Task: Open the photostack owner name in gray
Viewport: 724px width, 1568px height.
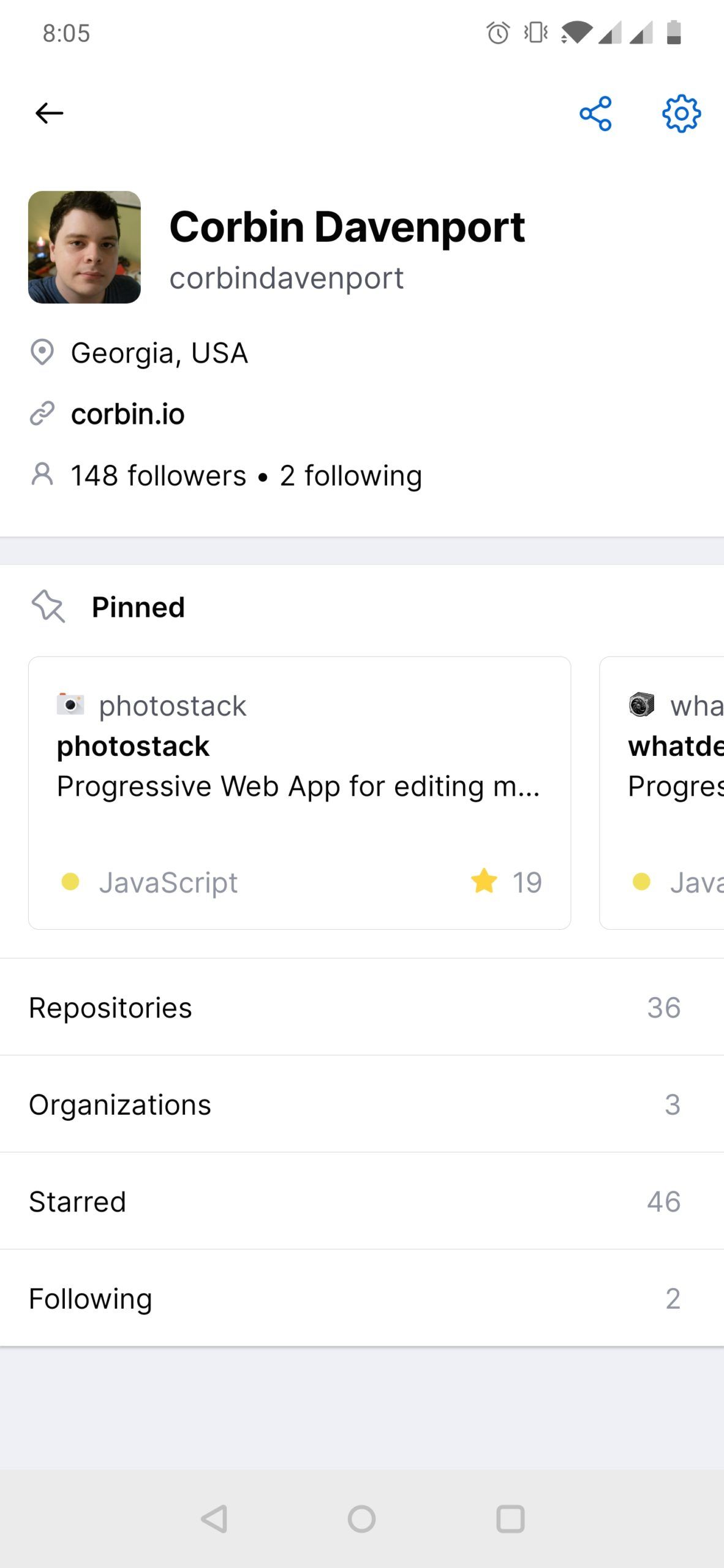Action: pyautogui.click(x=173, y=706)
